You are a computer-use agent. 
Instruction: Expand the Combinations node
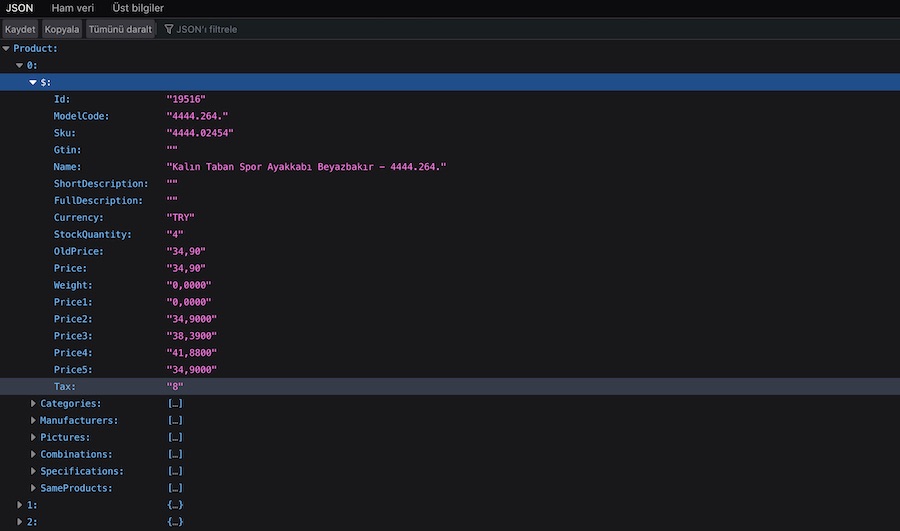tap(33, 454)
